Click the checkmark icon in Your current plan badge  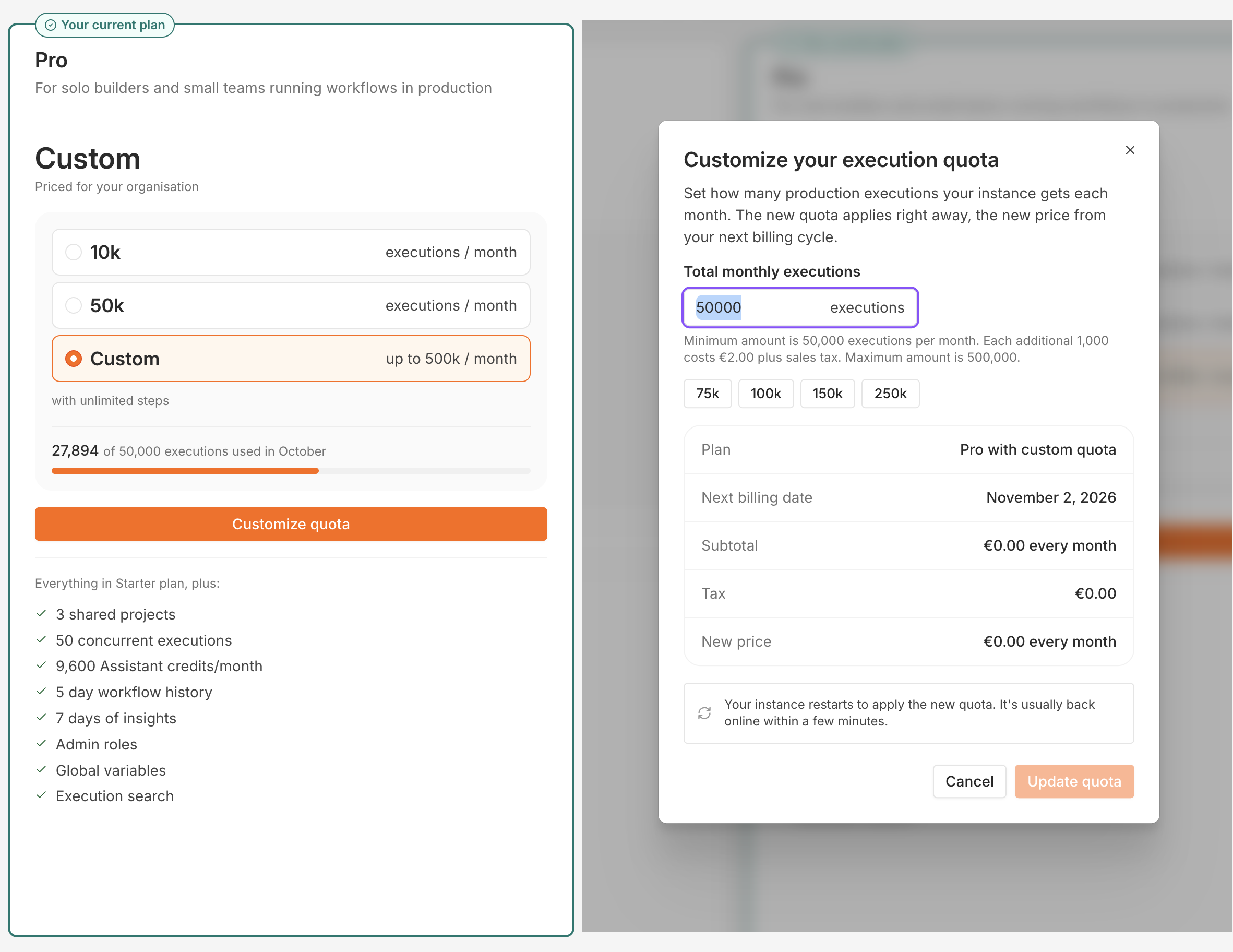coord(51,25)
